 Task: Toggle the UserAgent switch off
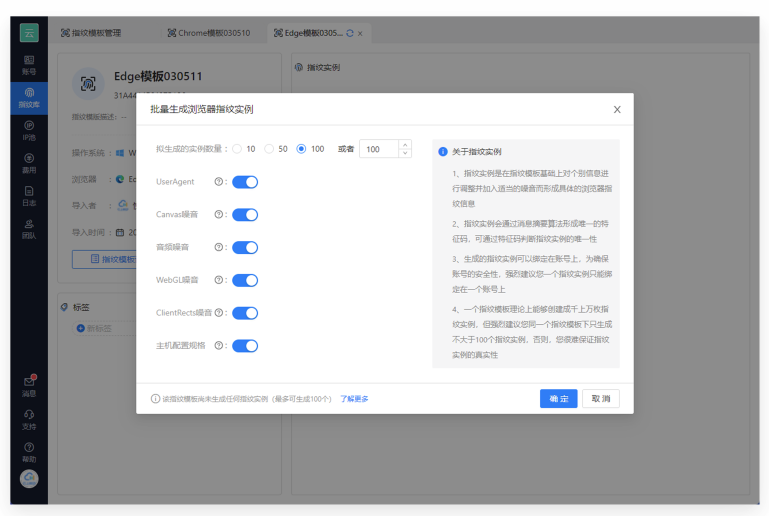click(x=245, y=182)
